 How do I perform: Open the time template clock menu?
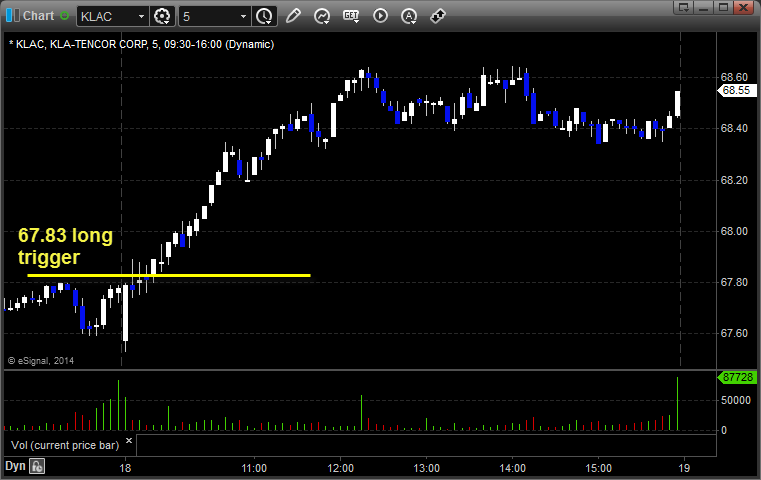[265, 16]
